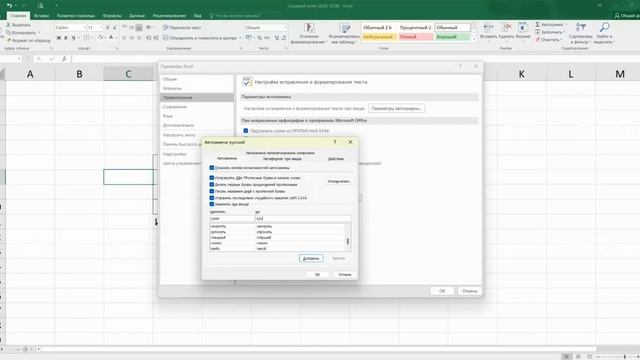Toggle correct accidental CAPS LOCK checkbox
The width and height of the screenshot is (640, 360).
click(x=212, y=198)
